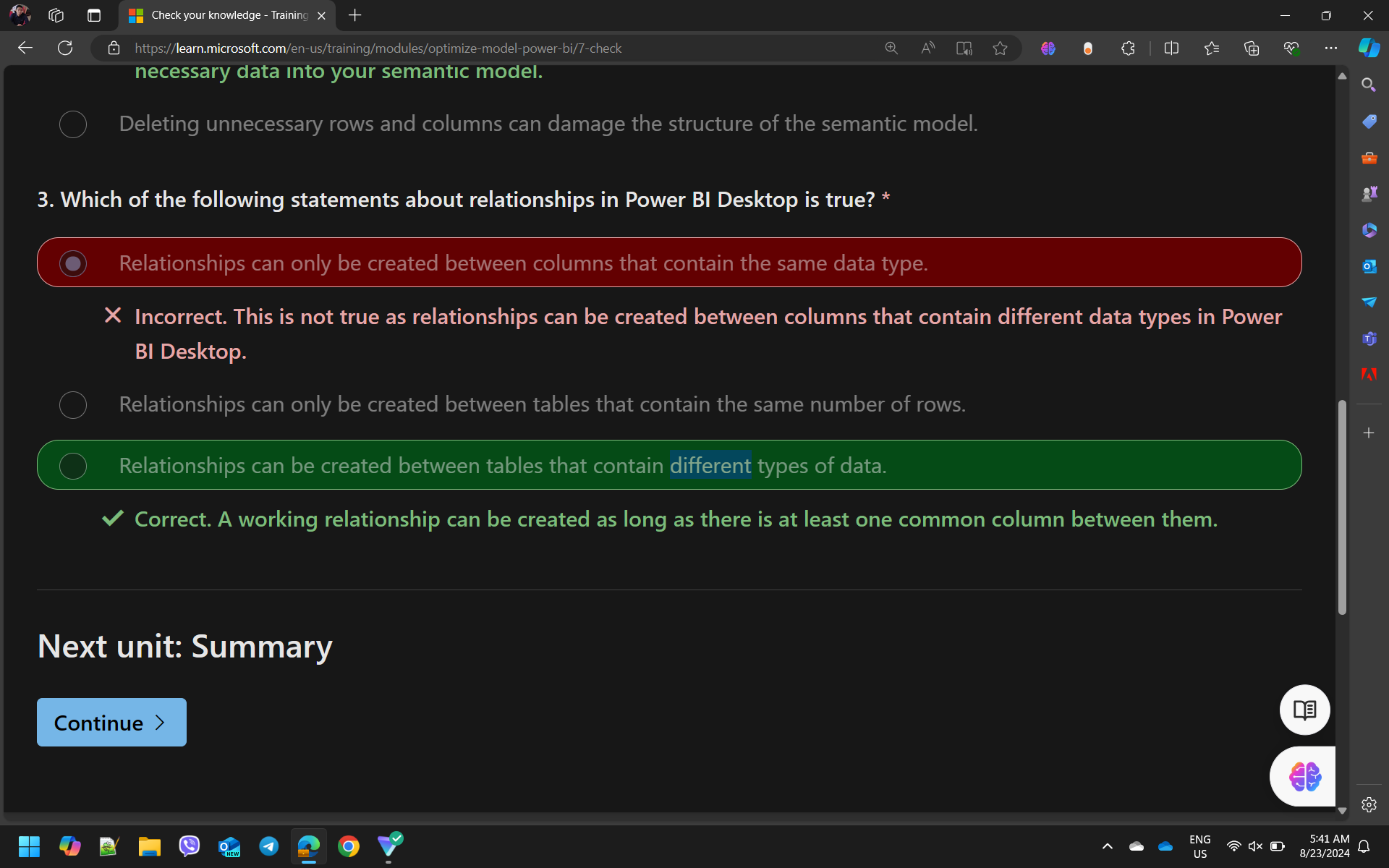Open clock showing 5:41 AM
The height and width of the screenshot is (868, 1389).
click(x=1324, y=846)
